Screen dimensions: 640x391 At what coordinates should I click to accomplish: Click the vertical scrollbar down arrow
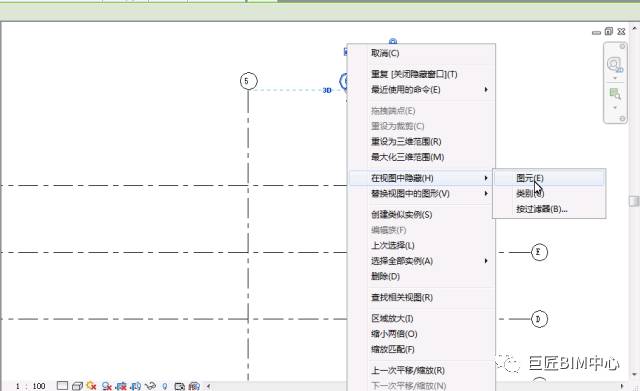pyautogui.click(x=635, y=374)
